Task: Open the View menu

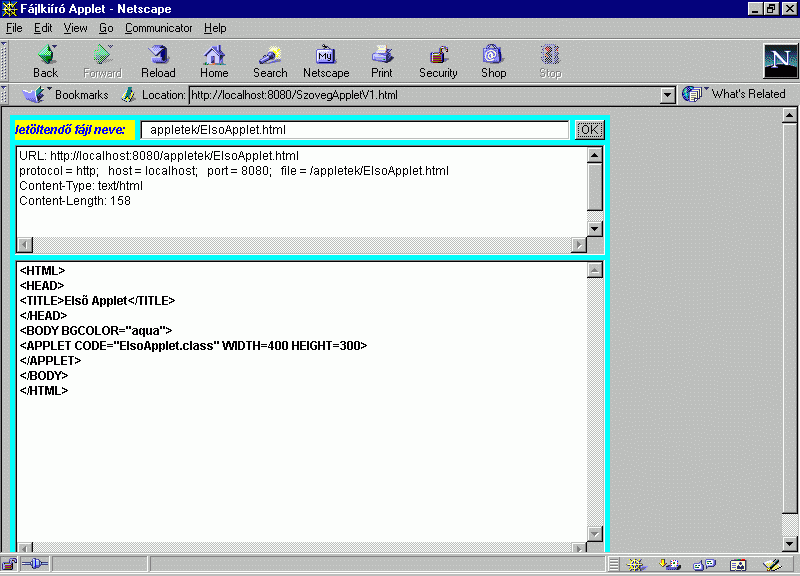Action: (76, 28)
